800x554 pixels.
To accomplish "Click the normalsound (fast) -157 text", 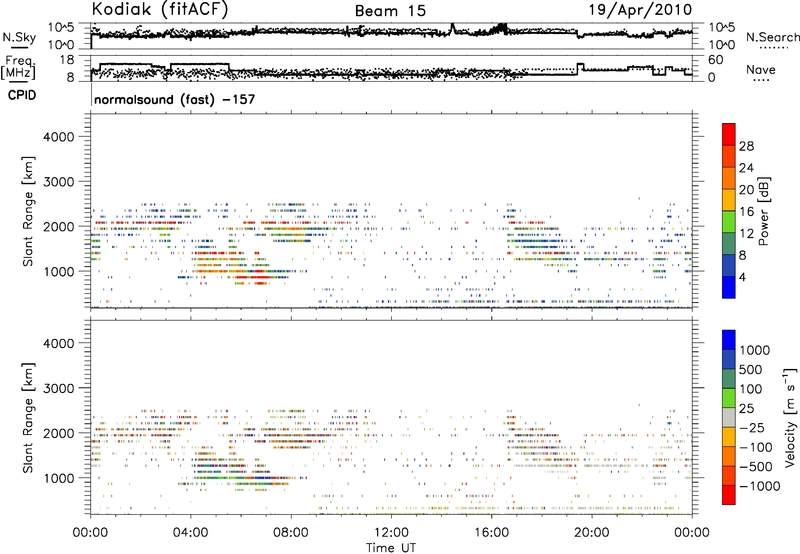I will coord(174,99).
